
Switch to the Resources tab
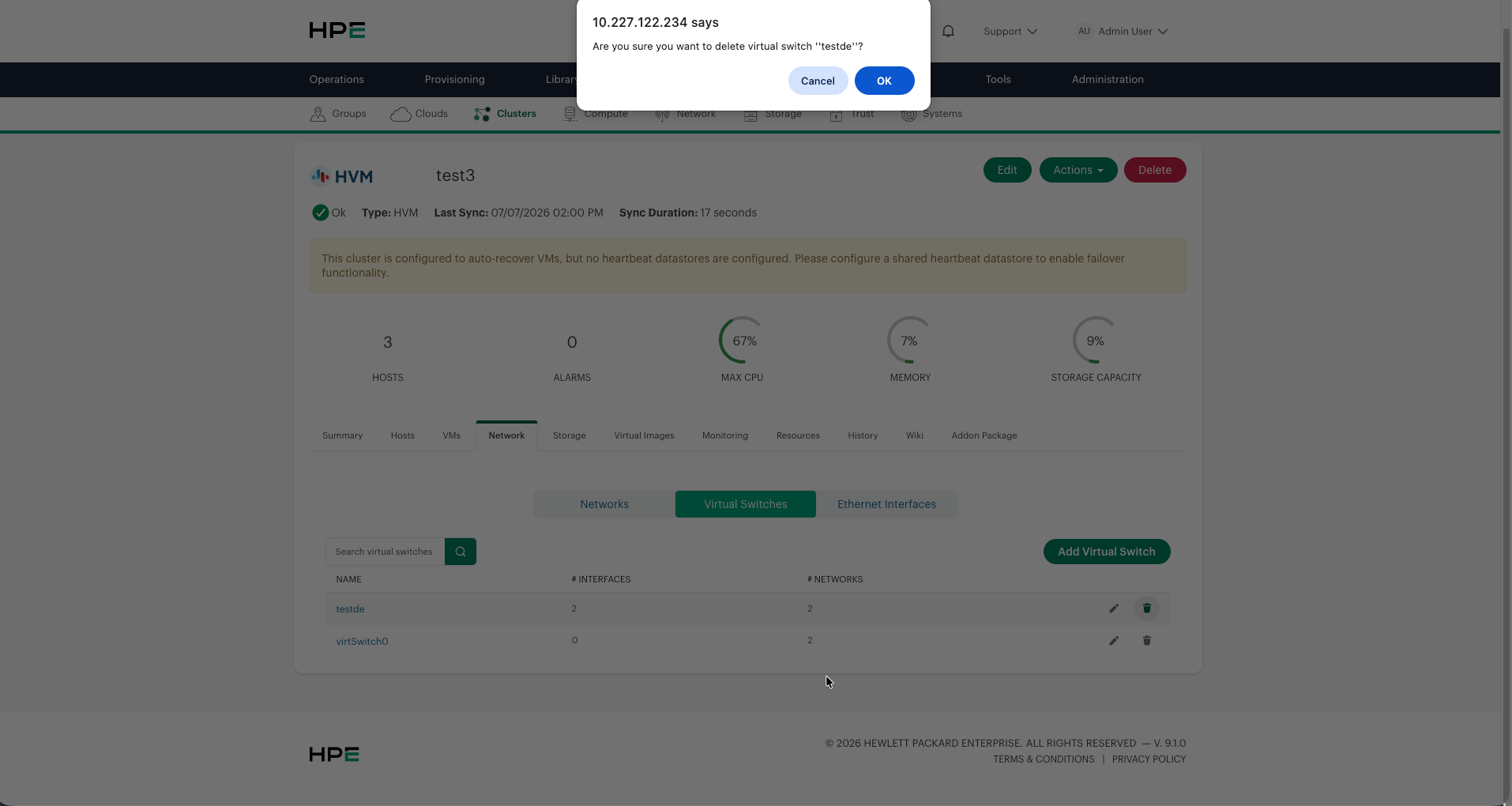pyautogui.click(x=798, y=435)
